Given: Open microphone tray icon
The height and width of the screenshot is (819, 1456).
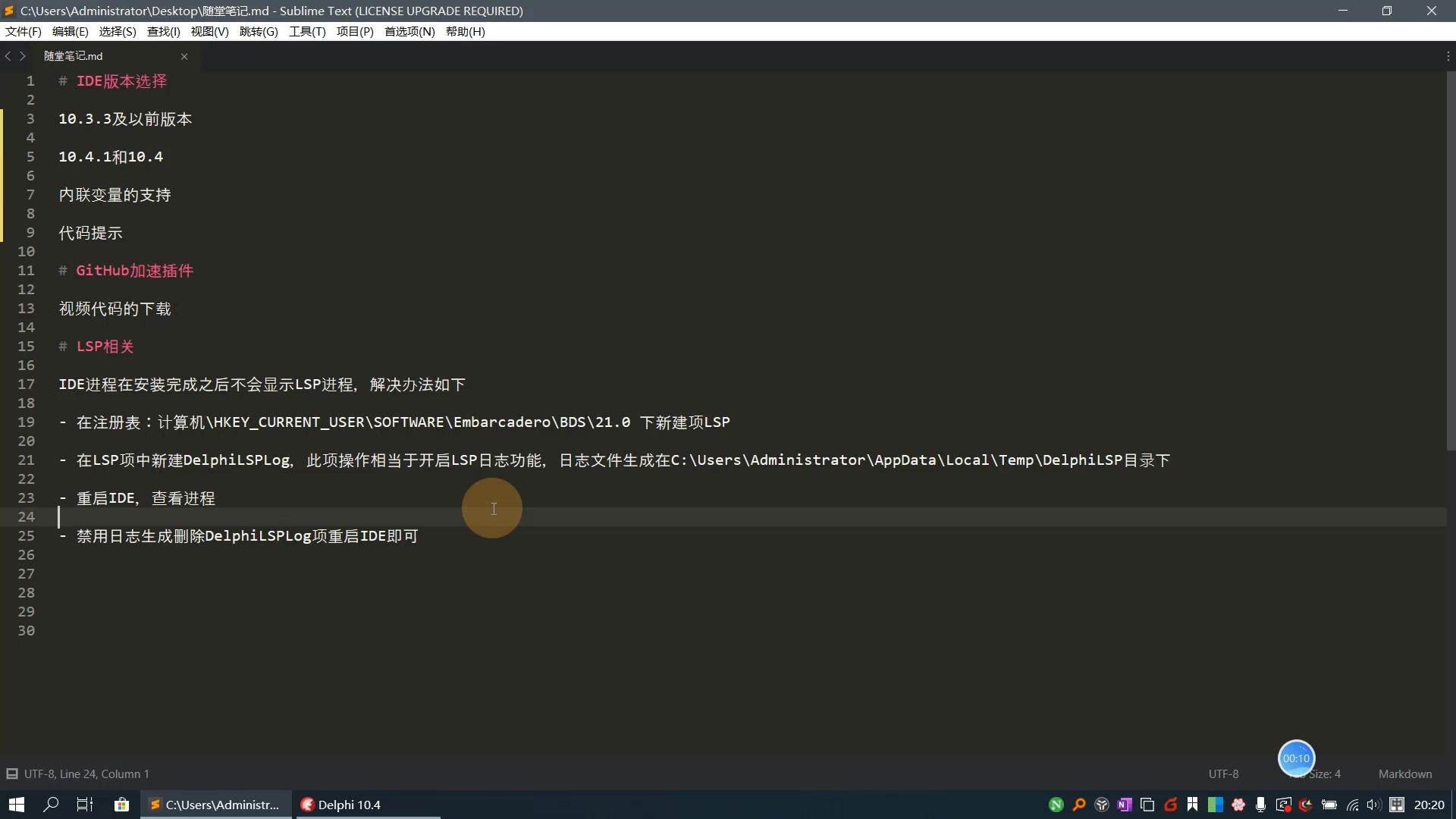Looking at the screenshot, I should coord(1260,805).
